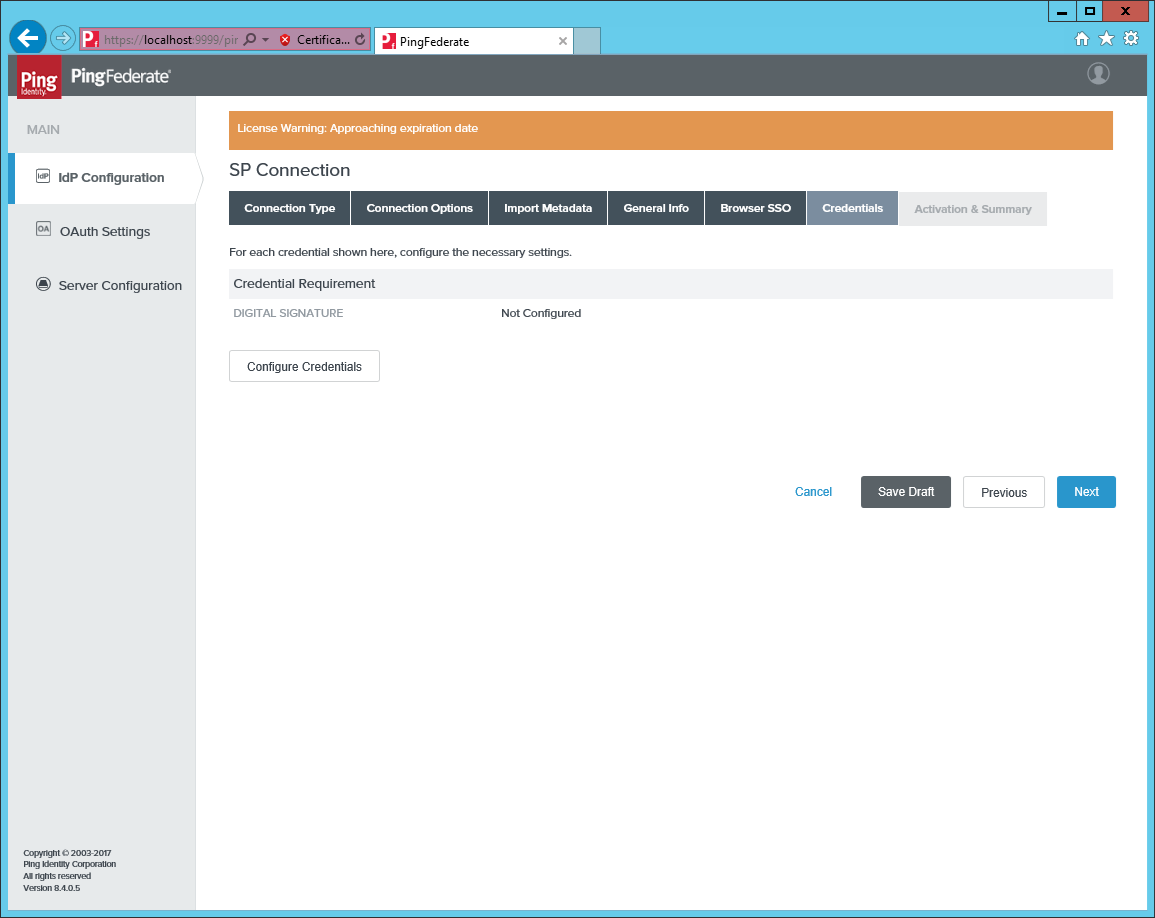
Task: Click the Activation & Summary tab
Action: click(x=973, y=209)
